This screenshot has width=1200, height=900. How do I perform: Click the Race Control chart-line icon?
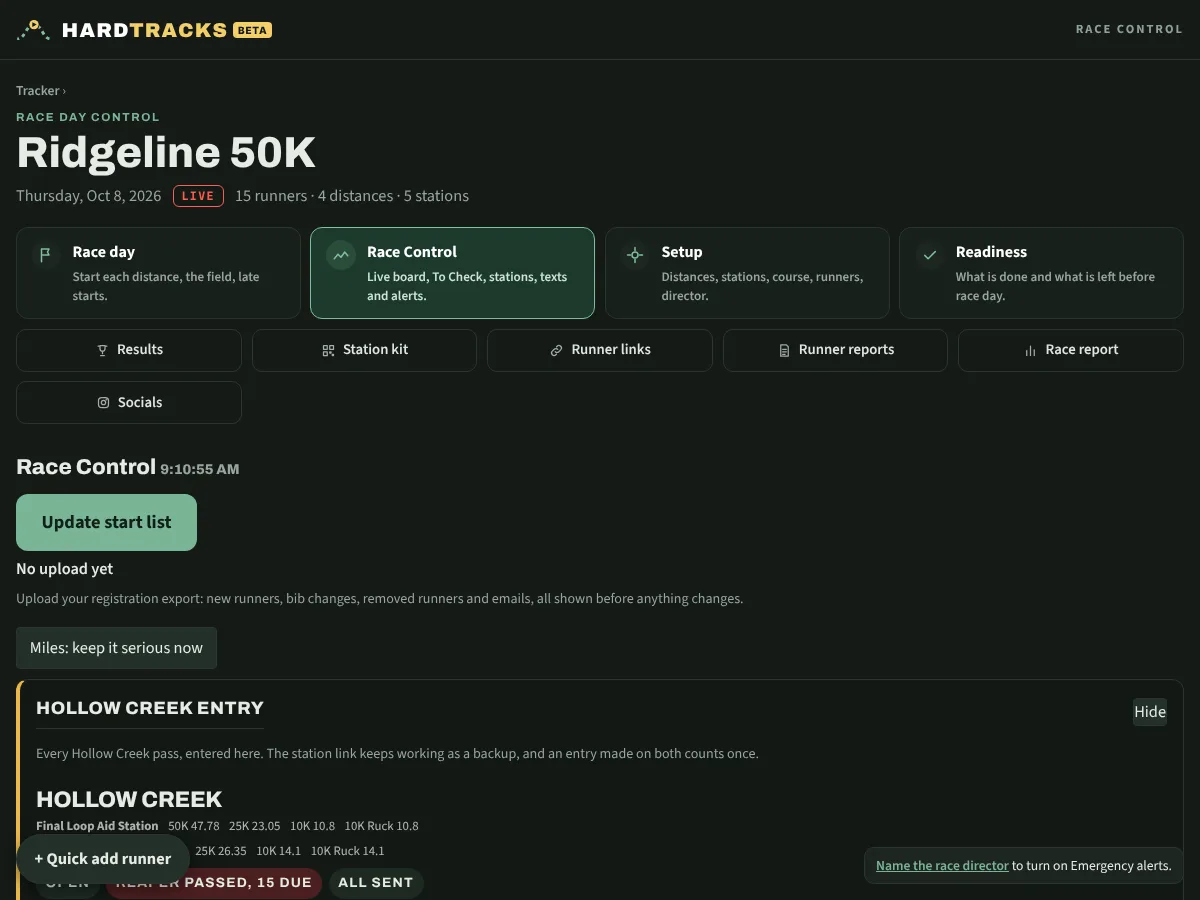341,255
